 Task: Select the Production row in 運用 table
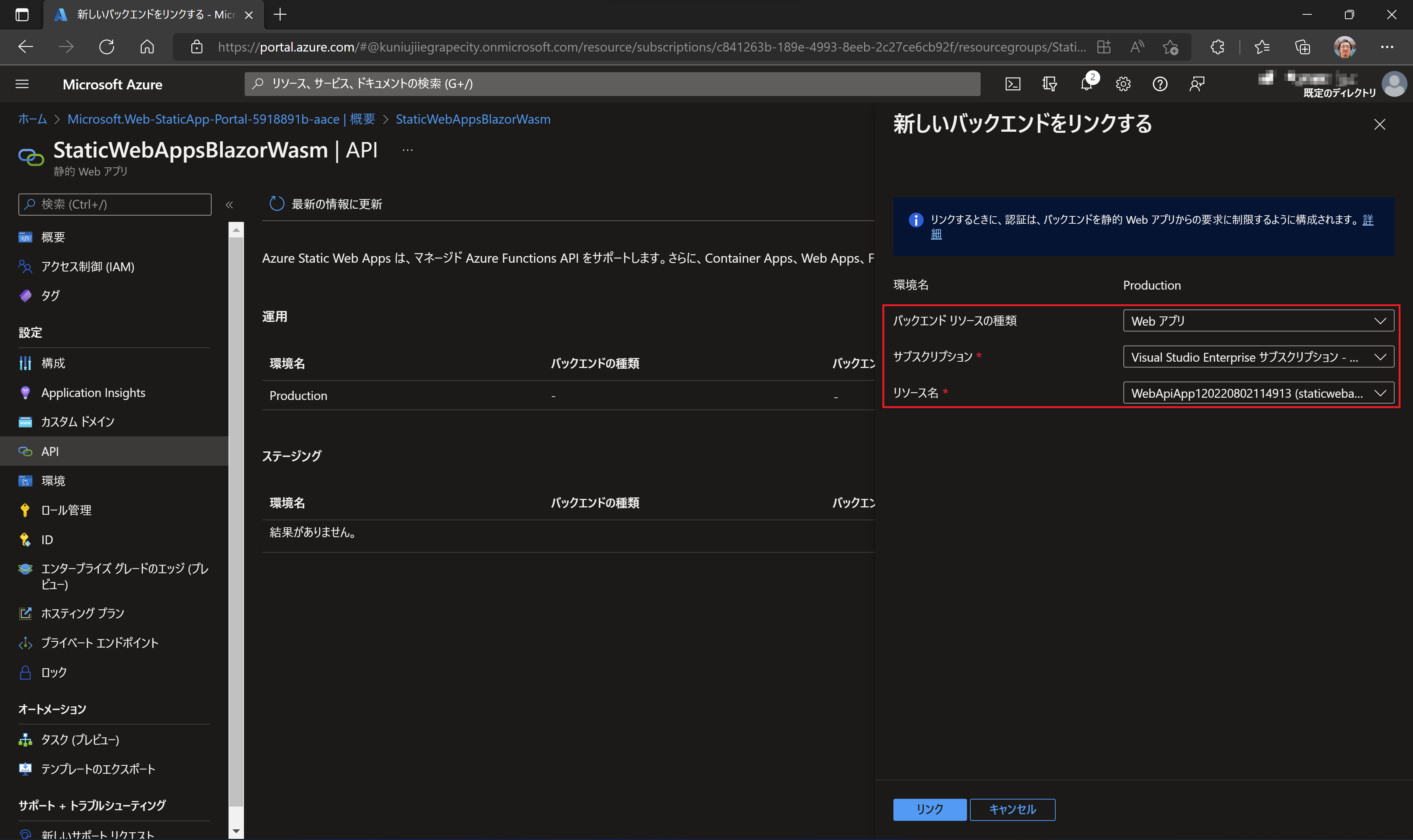tap(569, 396)
